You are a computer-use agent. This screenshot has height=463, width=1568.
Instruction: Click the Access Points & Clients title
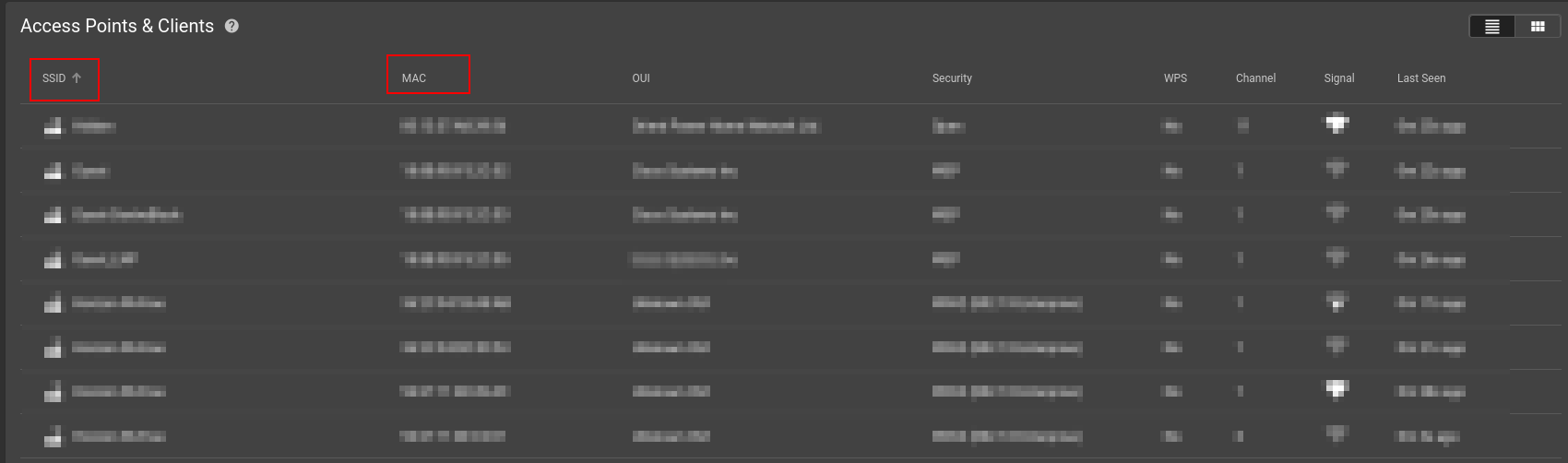tap(117, 27)
